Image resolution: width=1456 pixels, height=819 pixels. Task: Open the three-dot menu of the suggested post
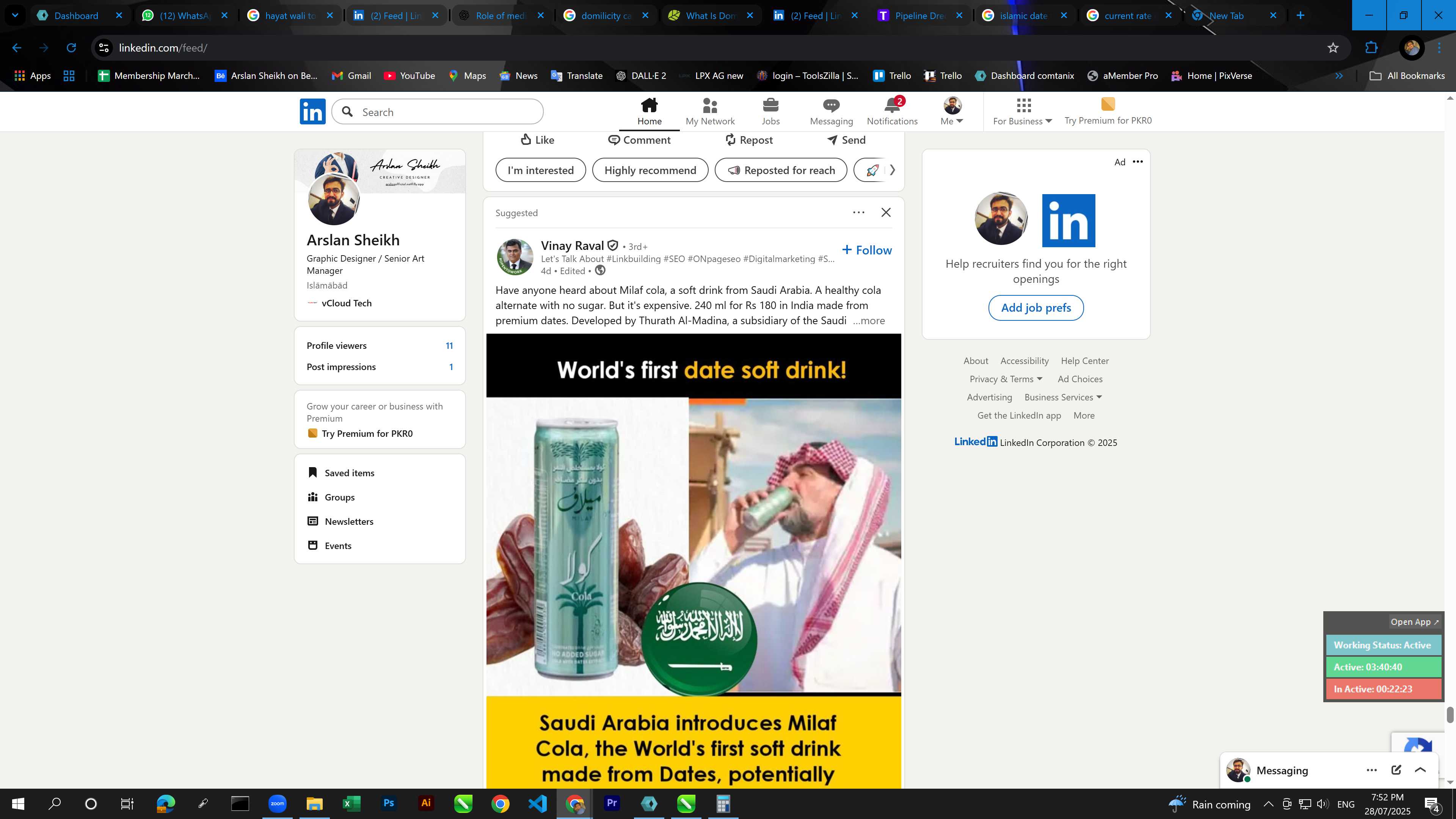click(x=858, y=212)
